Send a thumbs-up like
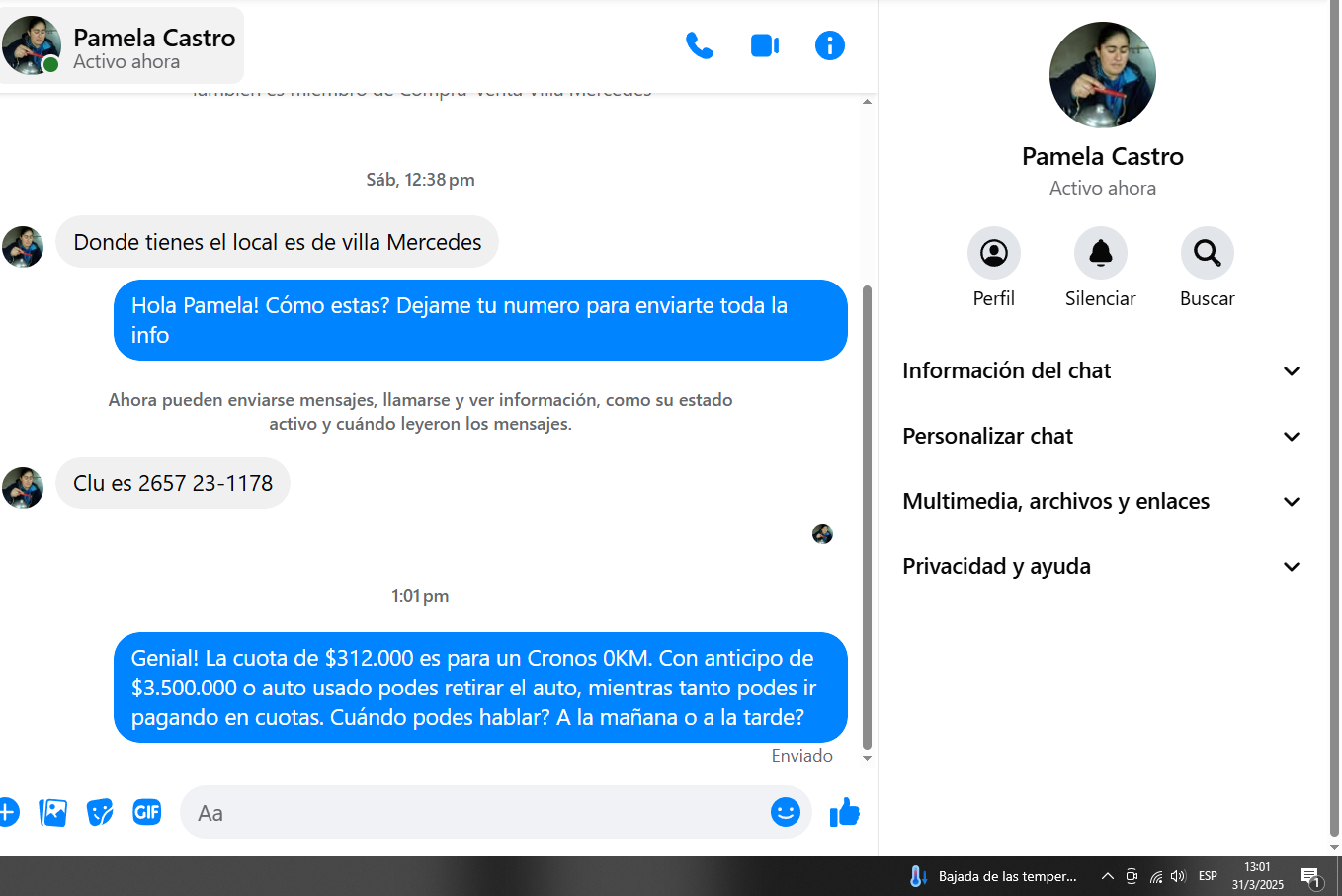 click(x=845, y=812)
